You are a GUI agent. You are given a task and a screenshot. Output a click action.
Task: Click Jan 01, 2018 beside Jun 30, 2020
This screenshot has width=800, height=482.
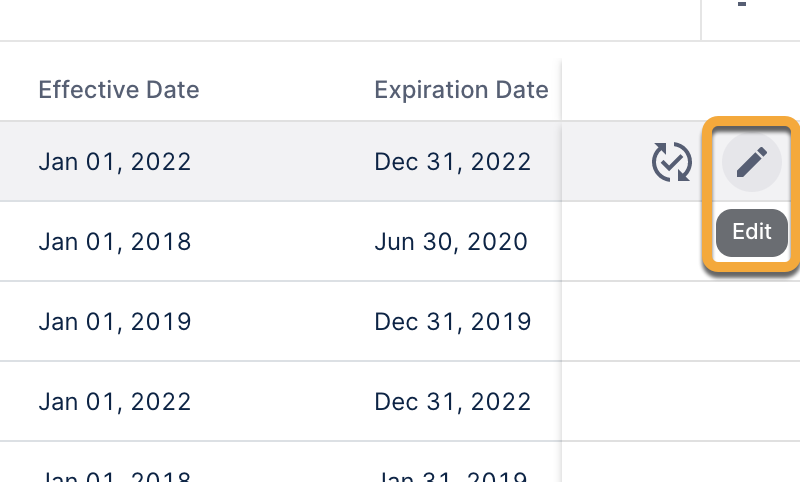pos(115,242)
